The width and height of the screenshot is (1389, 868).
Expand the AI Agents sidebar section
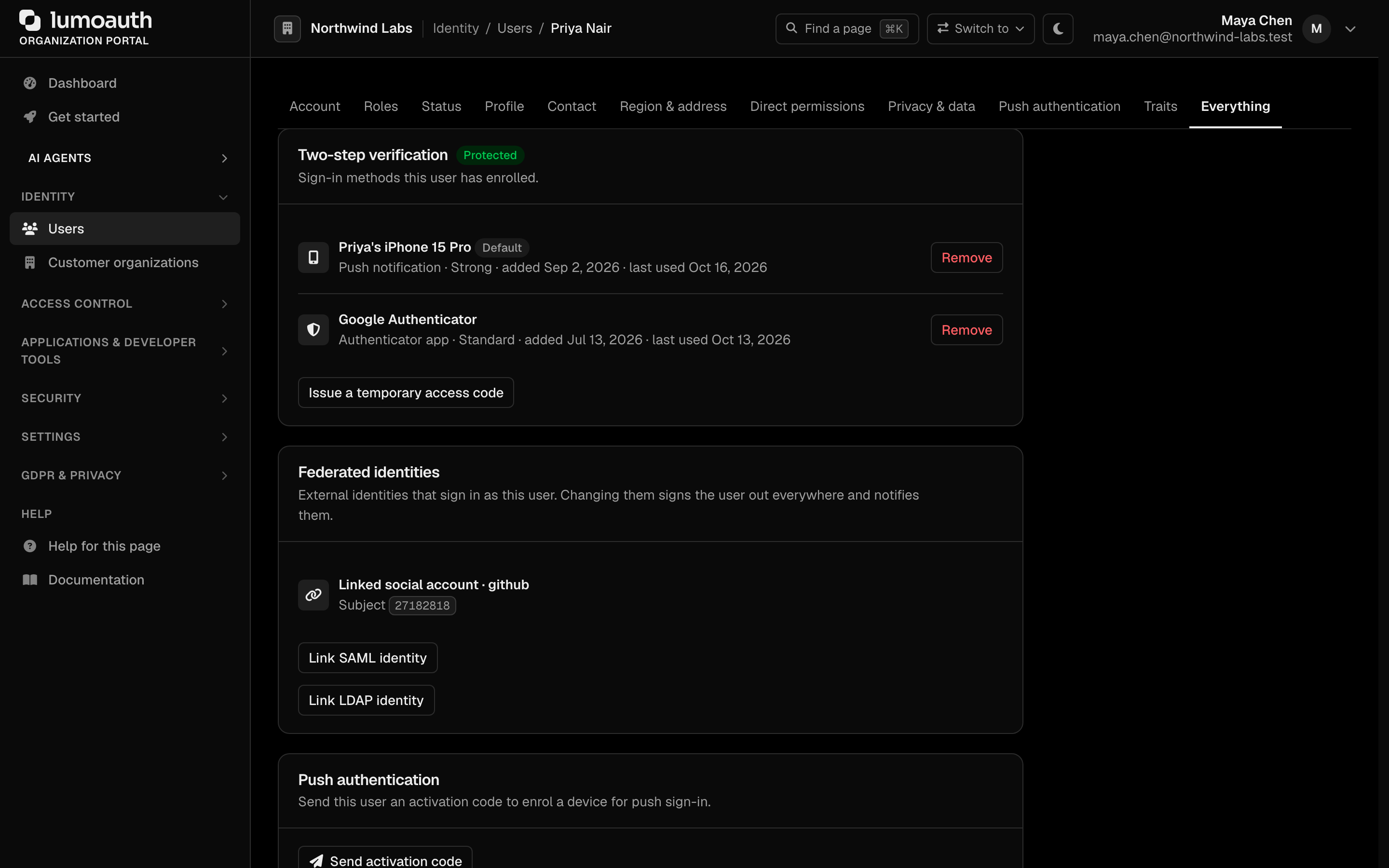[x=125, y=158]
